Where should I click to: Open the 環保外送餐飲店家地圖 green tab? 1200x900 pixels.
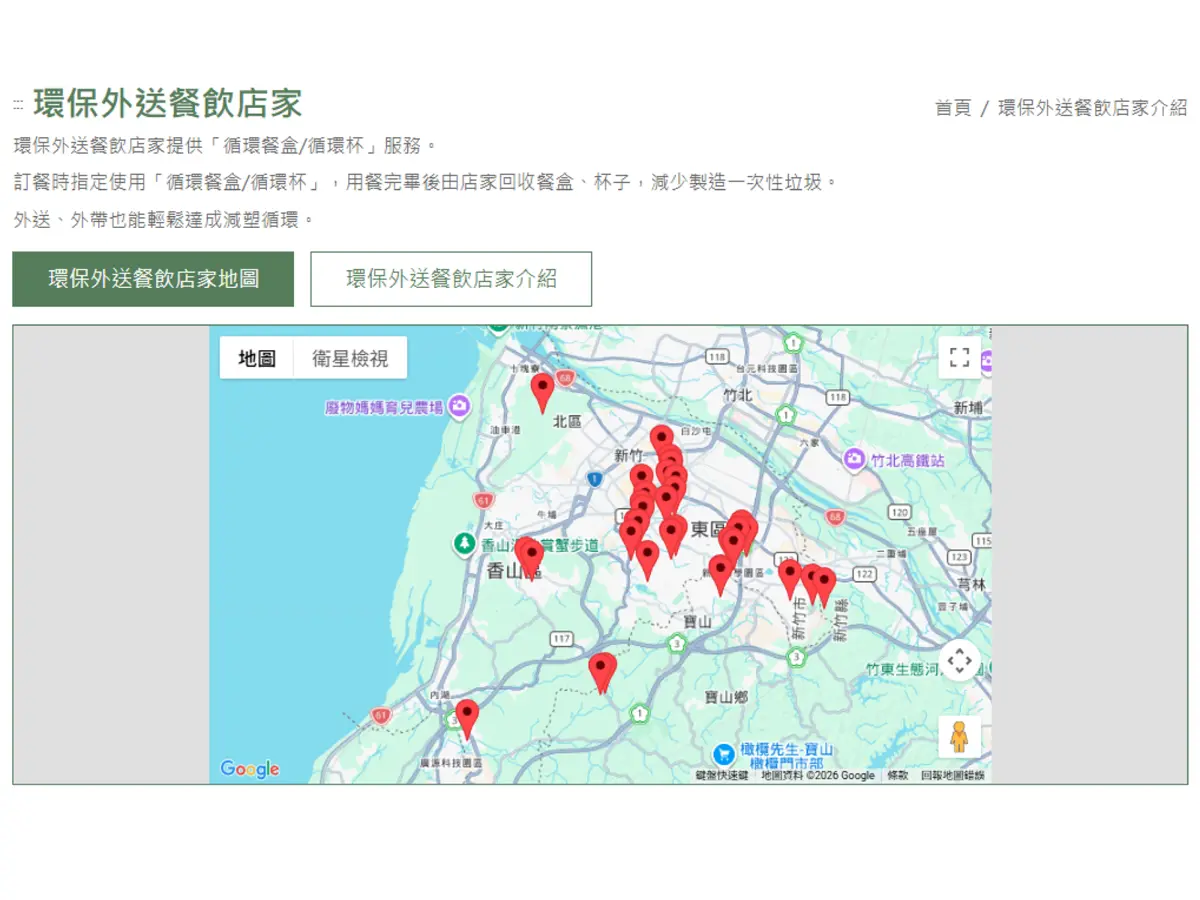pyautogui.click(x=153, y=279)
